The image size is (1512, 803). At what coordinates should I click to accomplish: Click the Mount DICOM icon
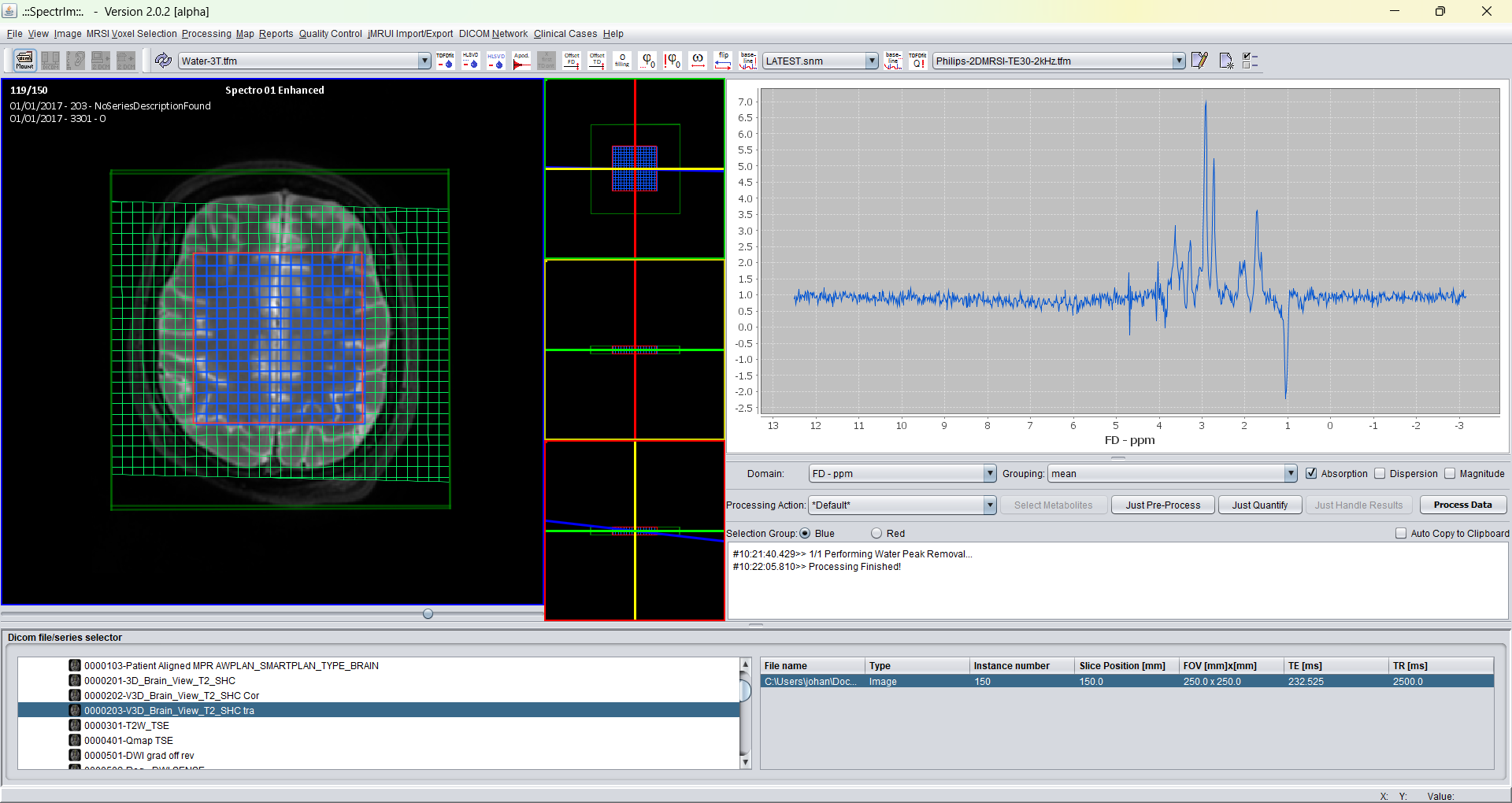point(25,61)
